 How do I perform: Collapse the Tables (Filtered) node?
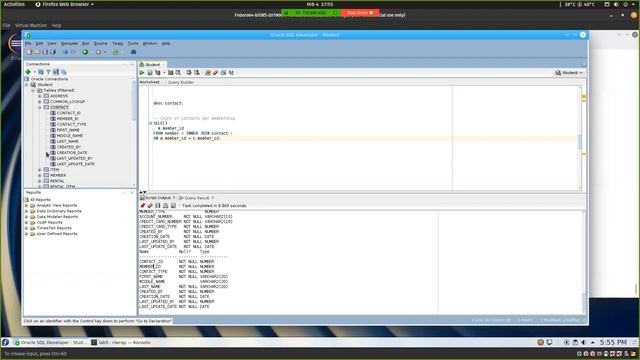33,90
